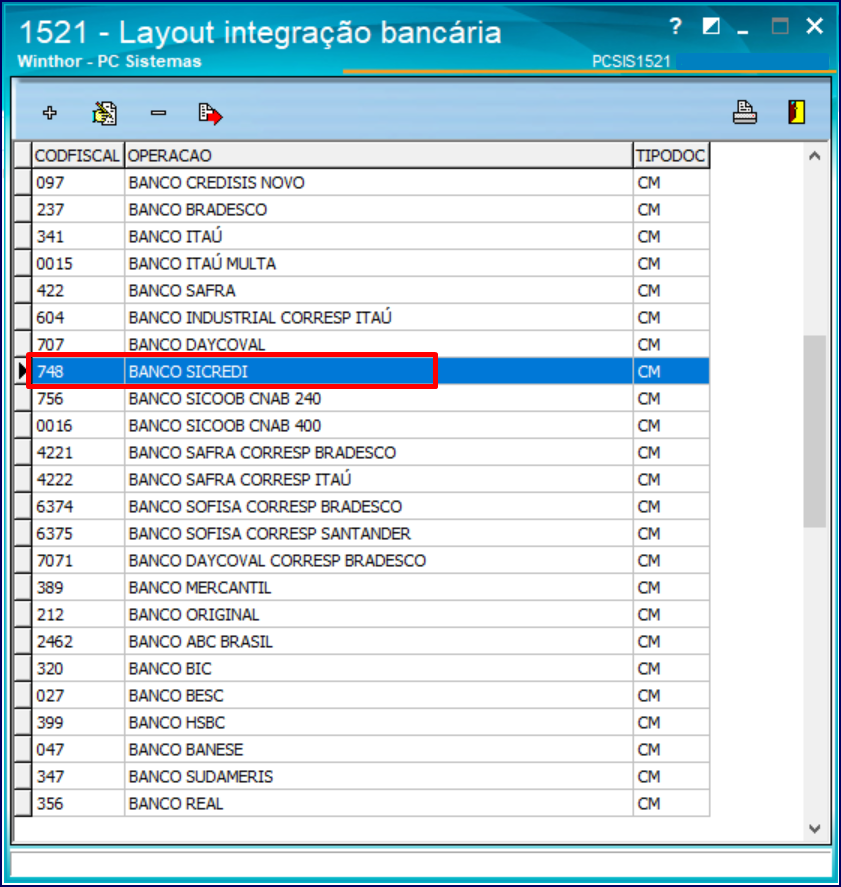This screenshot has width=841, height=887.
Task: Click the add new layout plus icon
Action: [50, 113]
